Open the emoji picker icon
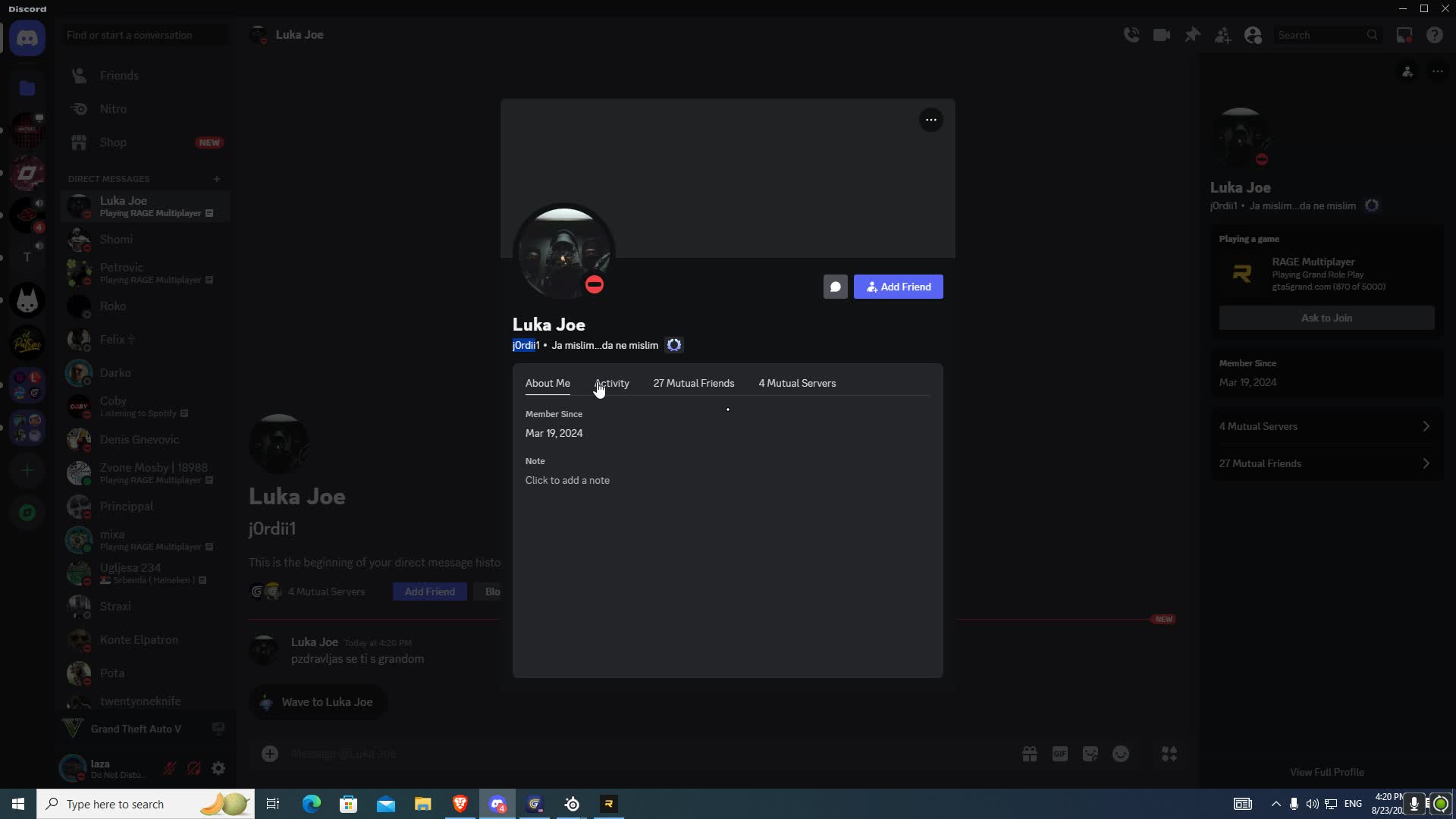Viewport: 1456px width, 819px height. (1121, 754)
